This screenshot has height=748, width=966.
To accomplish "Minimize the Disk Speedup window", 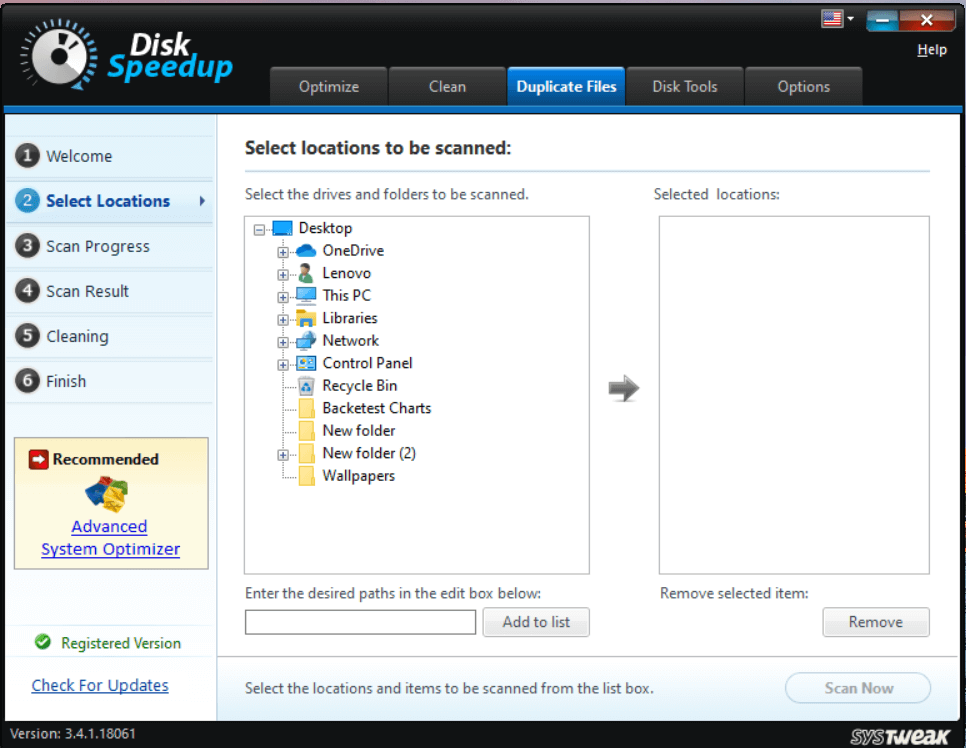I will [882, 20].
